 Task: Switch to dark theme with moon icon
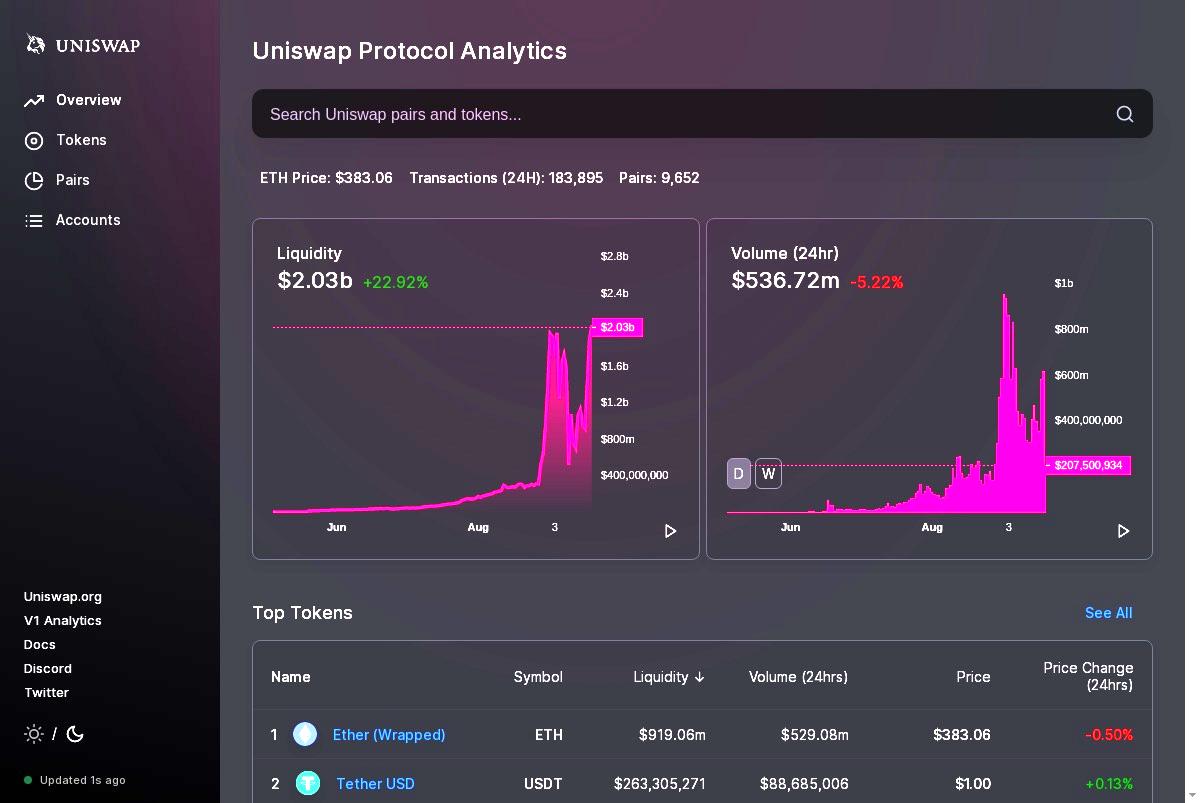coord(75,734)
